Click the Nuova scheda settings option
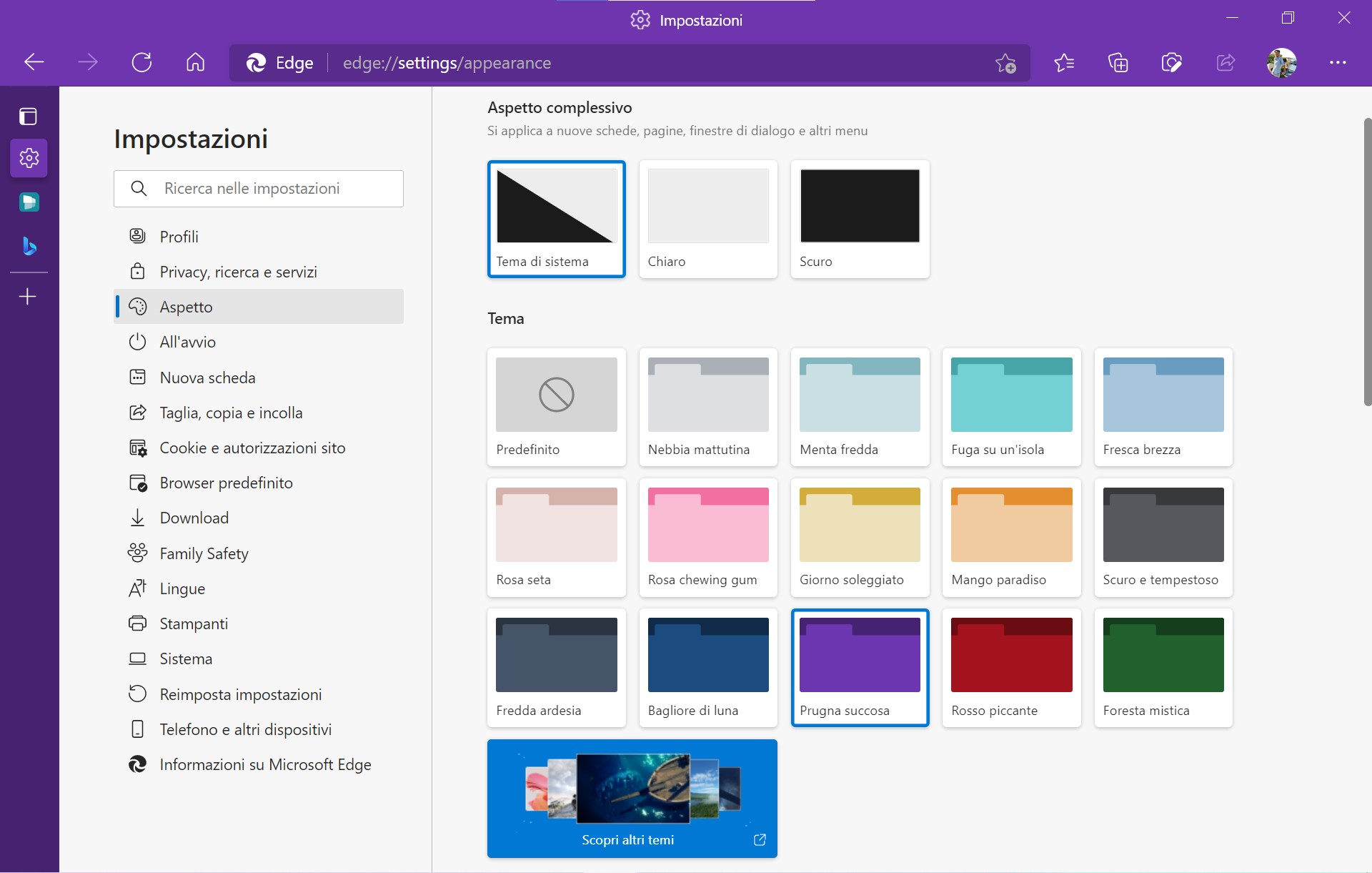Viewport: 1372px width, 873px height. click(x=207, y=377)
